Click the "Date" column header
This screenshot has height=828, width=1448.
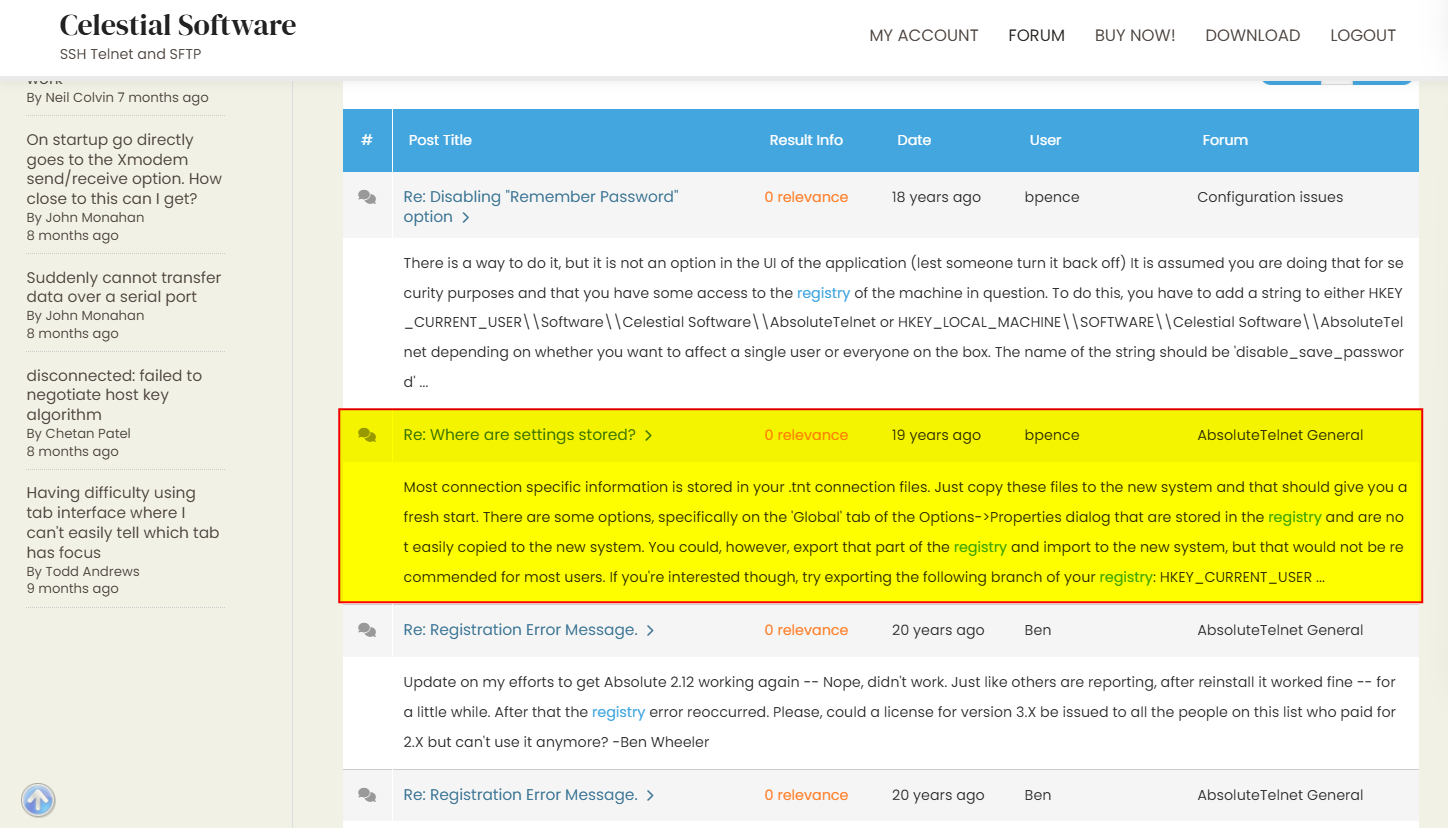click(x=913, y=140)
